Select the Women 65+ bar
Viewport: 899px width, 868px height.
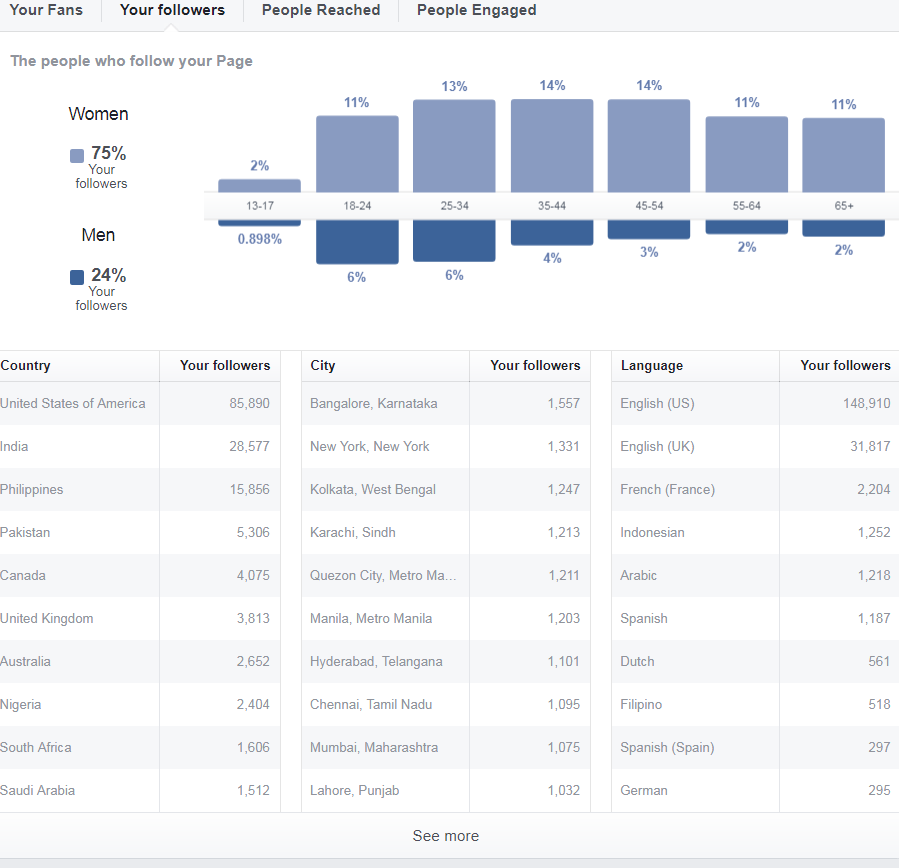pos(843,155)
